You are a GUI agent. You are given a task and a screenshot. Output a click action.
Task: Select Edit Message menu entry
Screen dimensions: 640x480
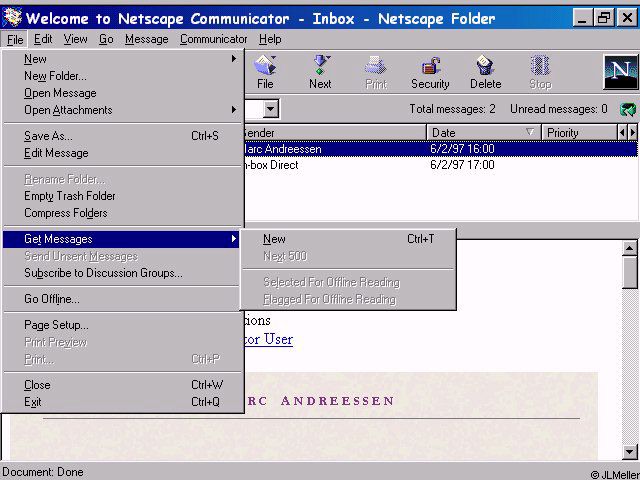point(121,153)
